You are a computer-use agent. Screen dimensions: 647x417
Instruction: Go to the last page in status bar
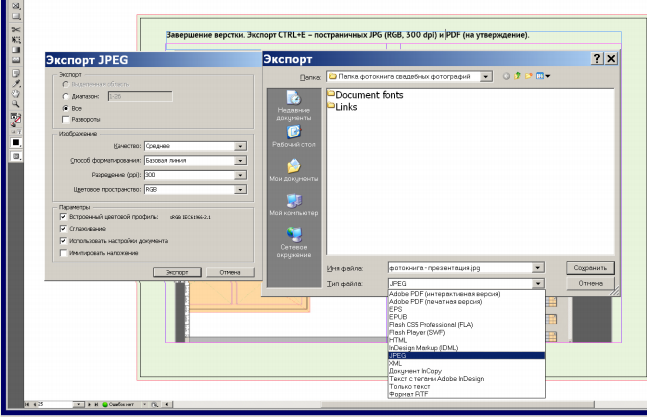[96, 405]
